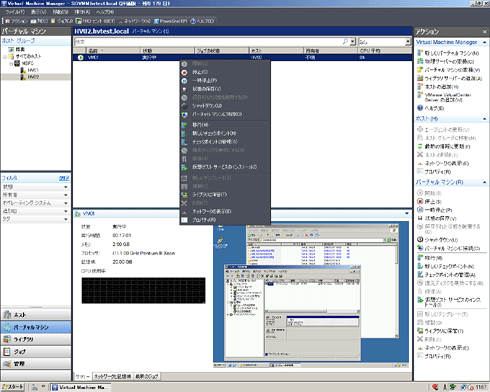490x392 pixels.
Task: Click the Clear filter link
Action: (64, 178)
